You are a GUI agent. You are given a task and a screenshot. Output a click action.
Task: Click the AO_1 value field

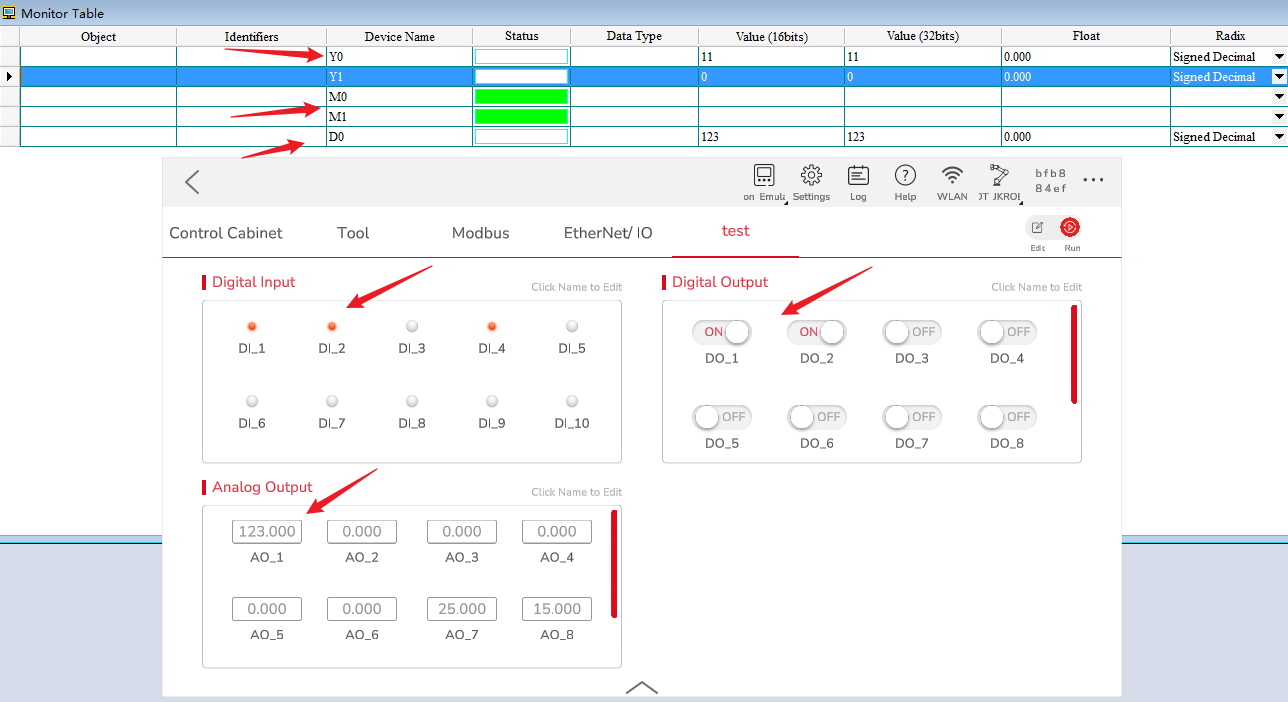pos(267,532)
